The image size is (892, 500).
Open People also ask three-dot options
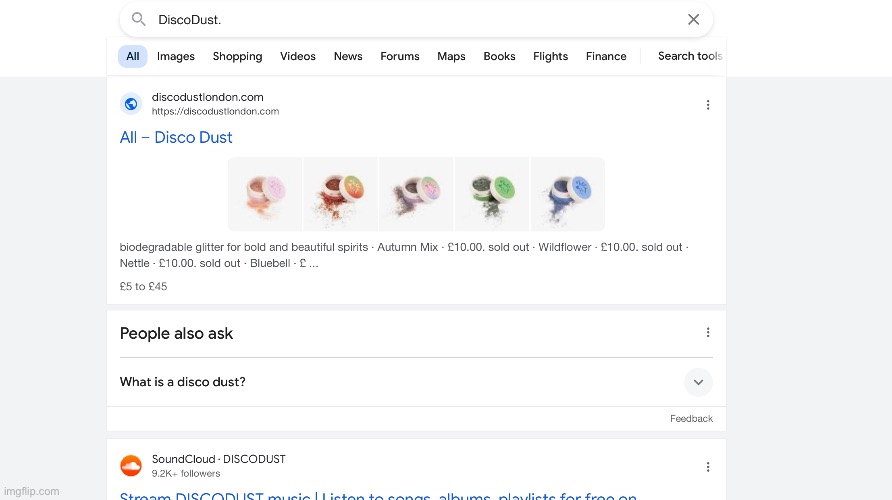click(708, 333)
